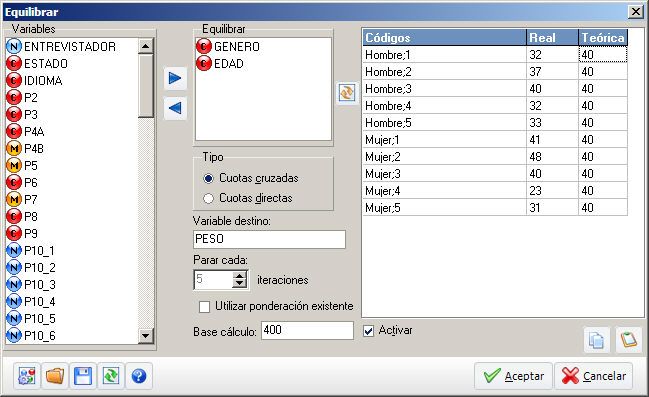Click the Códigos column header
This screenshot has height=397, width=649.
445,37
